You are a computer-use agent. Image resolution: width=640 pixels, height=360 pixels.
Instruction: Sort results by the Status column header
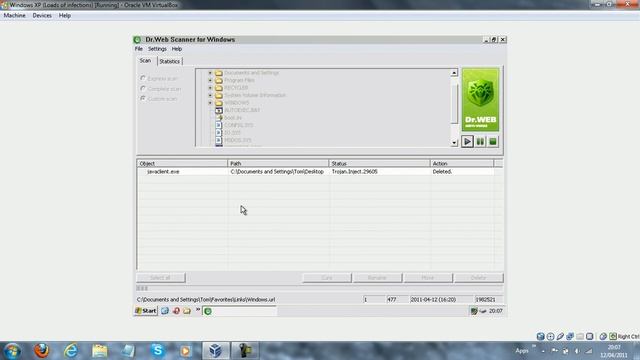coord(379,163)
